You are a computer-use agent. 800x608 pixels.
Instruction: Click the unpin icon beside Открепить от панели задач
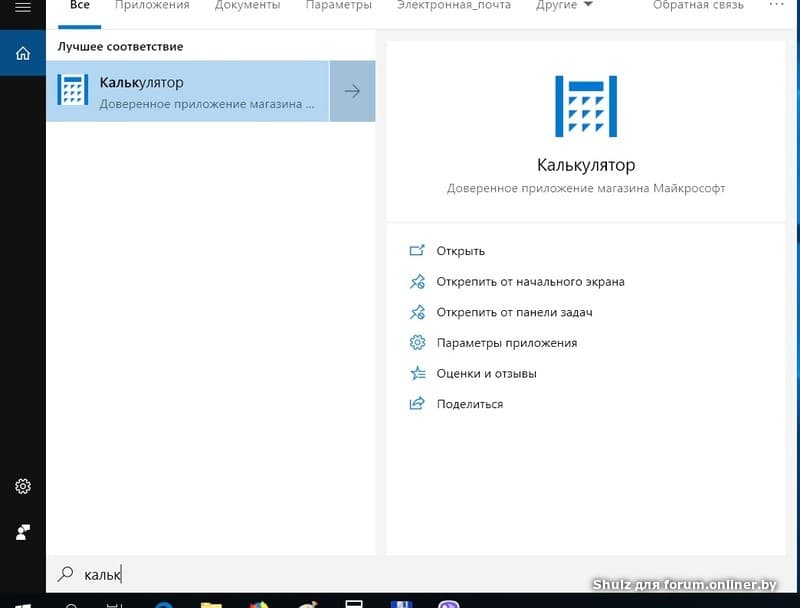417,312
